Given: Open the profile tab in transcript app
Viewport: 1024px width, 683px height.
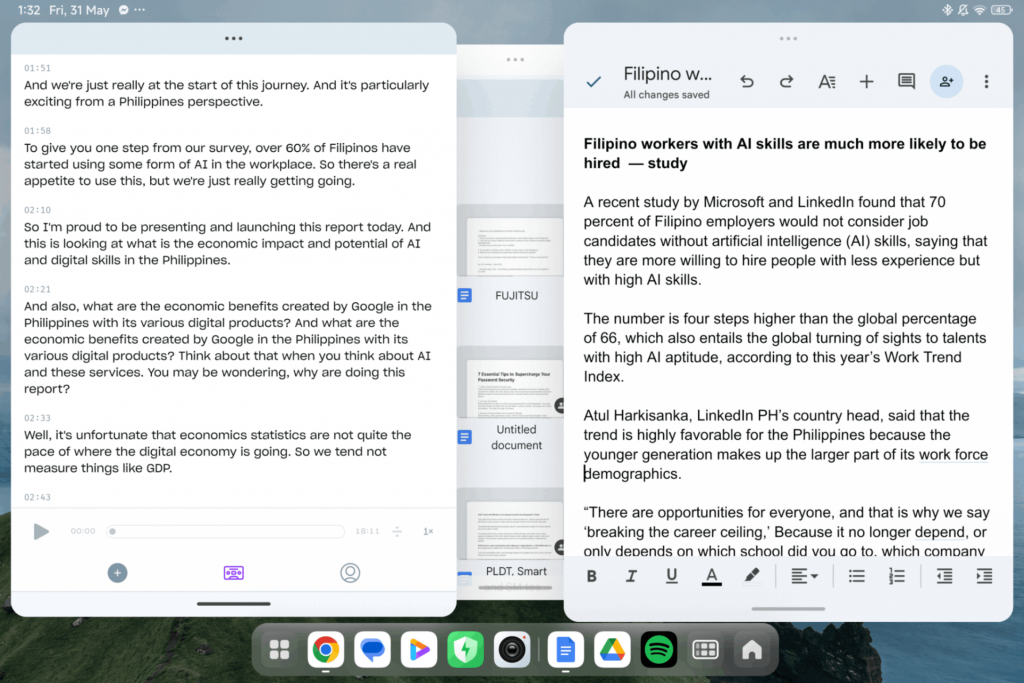Looking at the screenshot, I should click(349, 573).
